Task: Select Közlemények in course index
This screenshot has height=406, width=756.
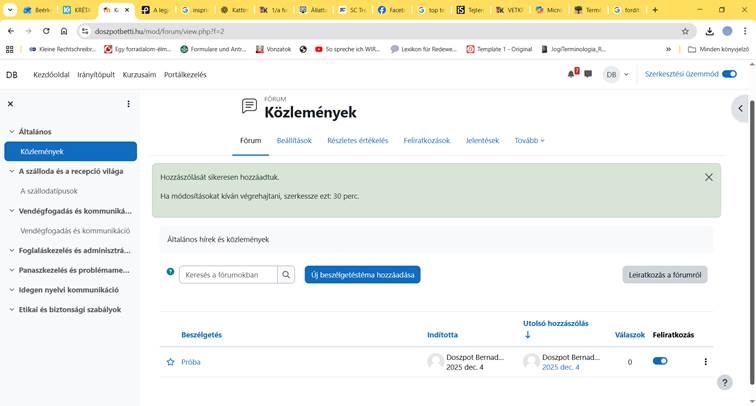Action: click(x=70, y=151)
